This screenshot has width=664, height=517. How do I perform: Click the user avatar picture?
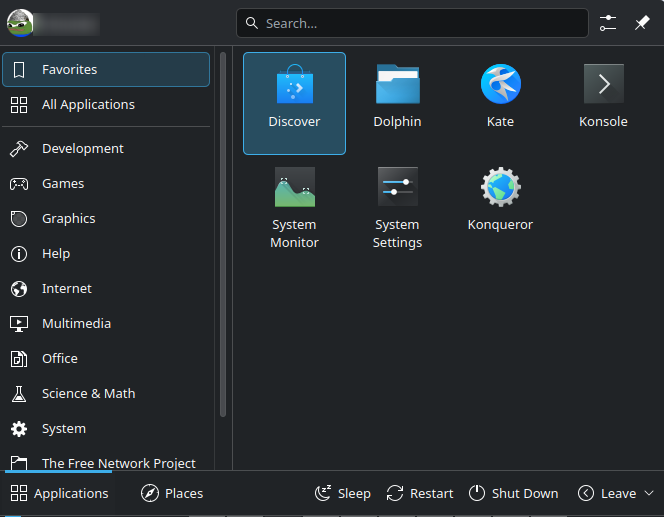(19, 23)
